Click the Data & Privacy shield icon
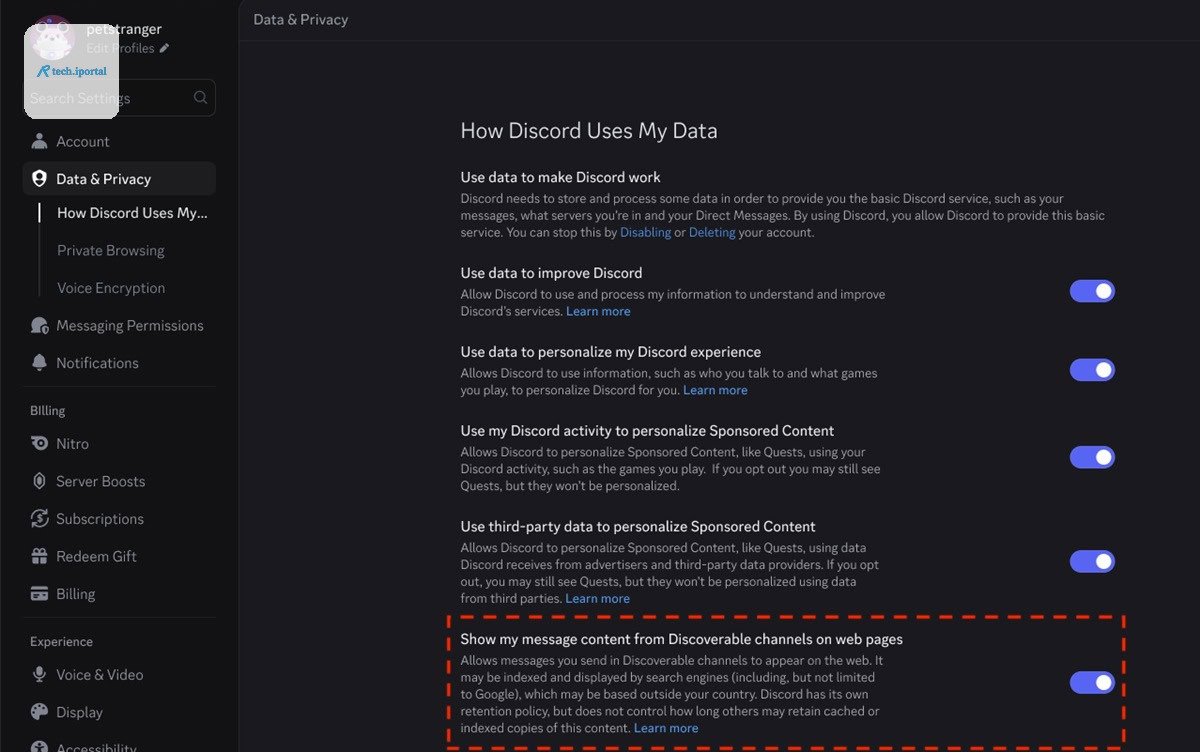1200x752 pixels. click(39, 179)
